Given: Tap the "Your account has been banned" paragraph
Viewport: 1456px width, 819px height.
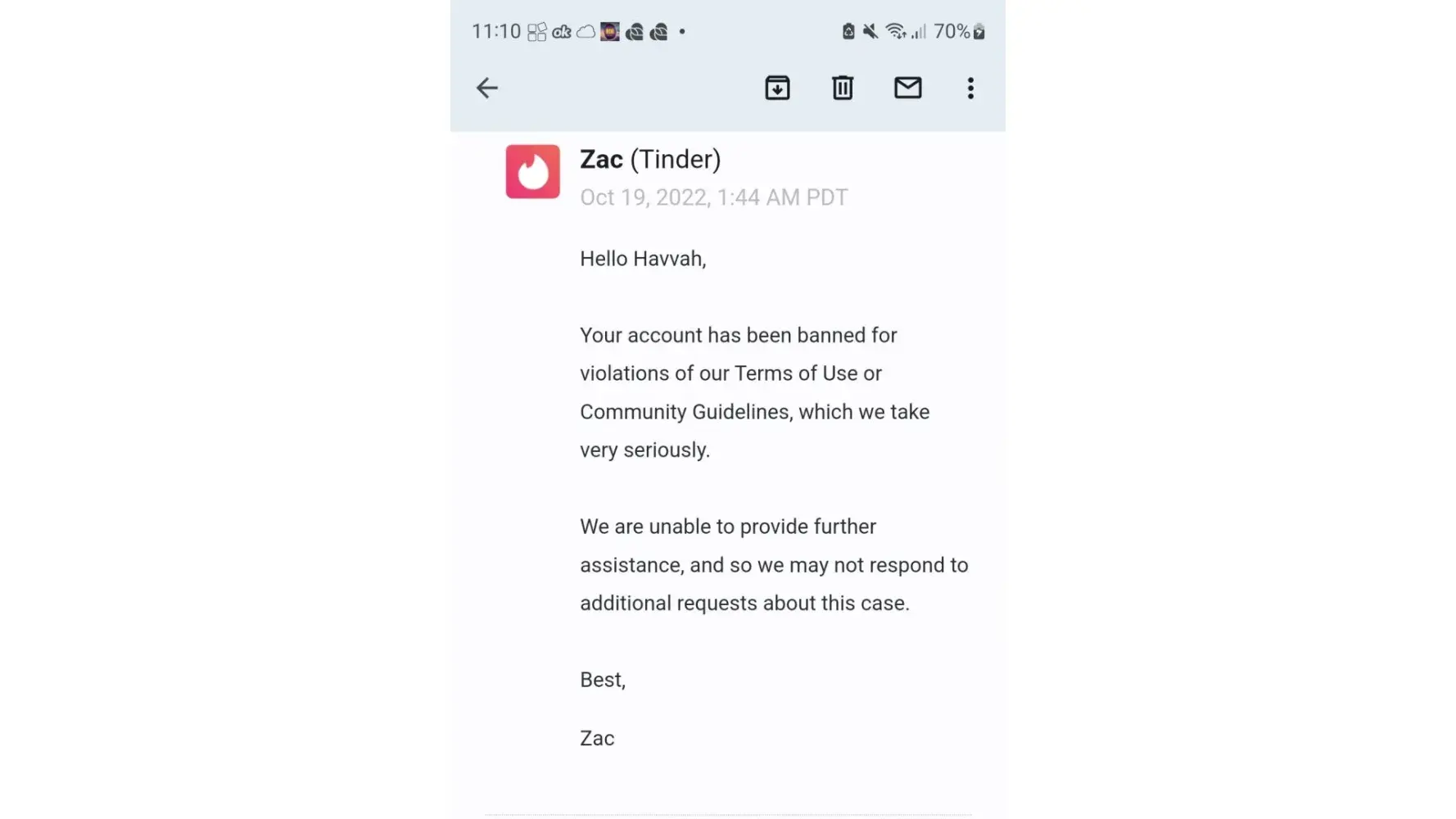Looking at the screenshot, I should coord(754,392).
